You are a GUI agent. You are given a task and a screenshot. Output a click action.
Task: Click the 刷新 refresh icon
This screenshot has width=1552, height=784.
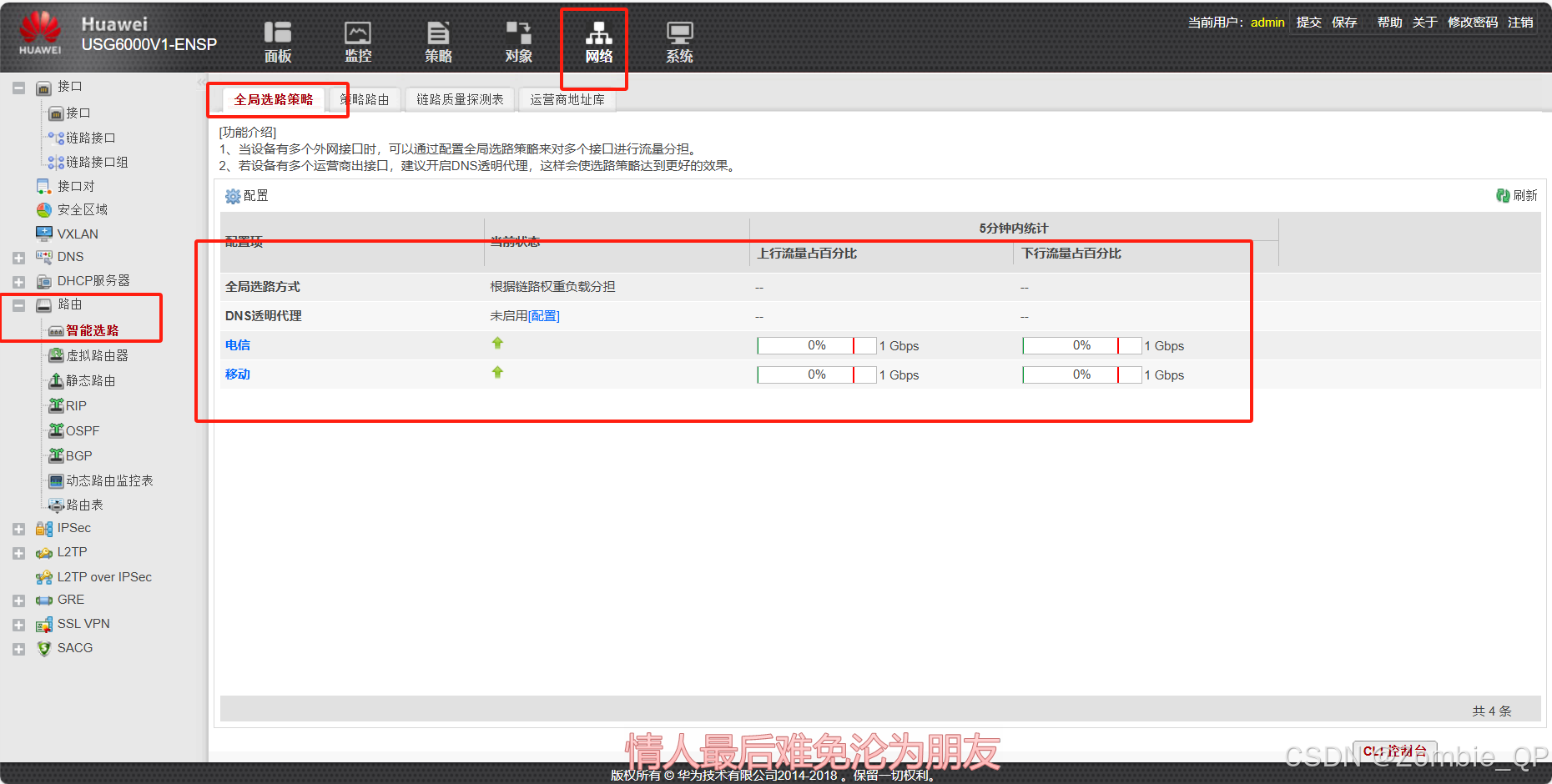click(x=1503, y=195)
